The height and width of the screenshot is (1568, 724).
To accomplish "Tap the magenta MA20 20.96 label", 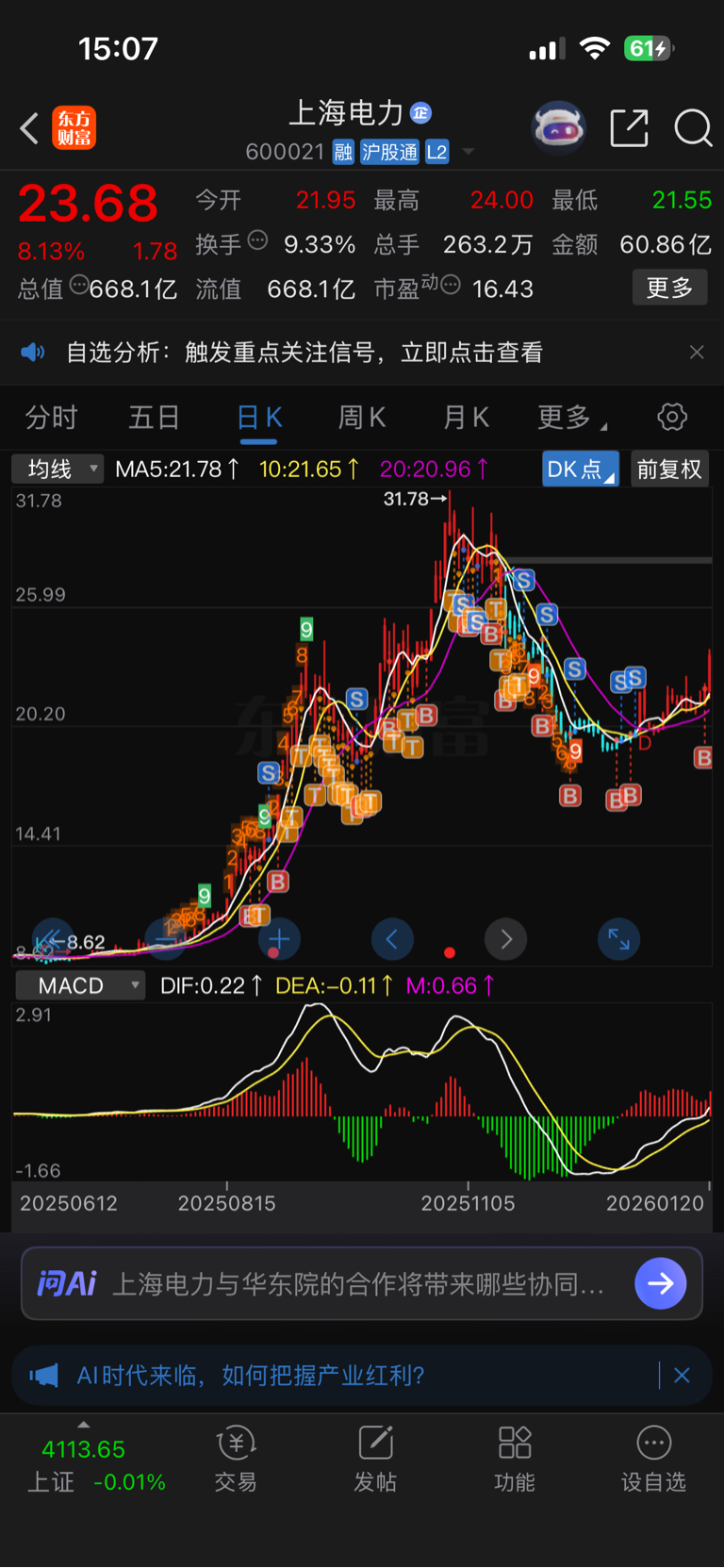I will pos(434,469).
